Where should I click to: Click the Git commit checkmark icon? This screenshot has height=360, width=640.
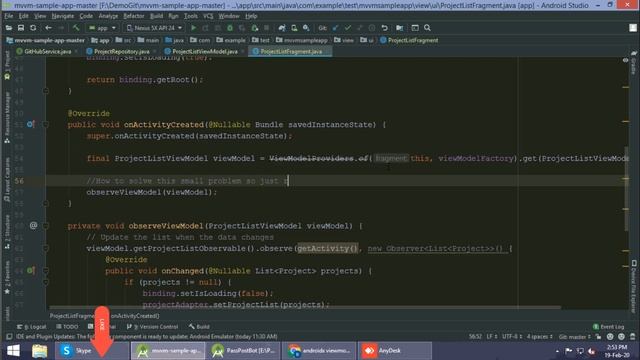348,28
